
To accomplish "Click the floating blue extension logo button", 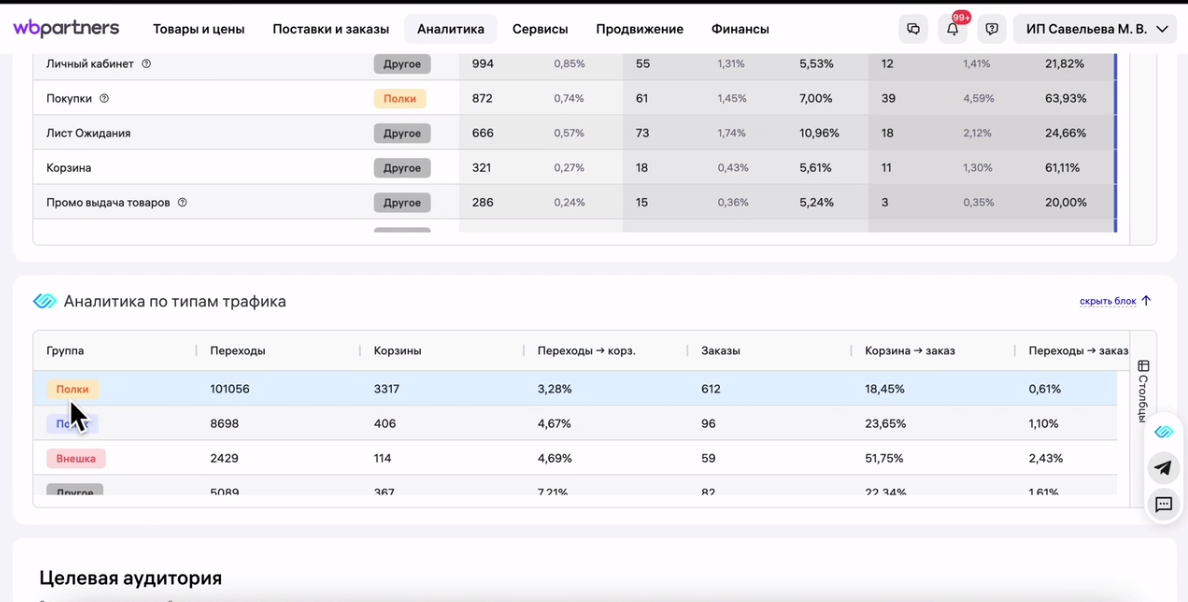I will (x=1164, y=432).
